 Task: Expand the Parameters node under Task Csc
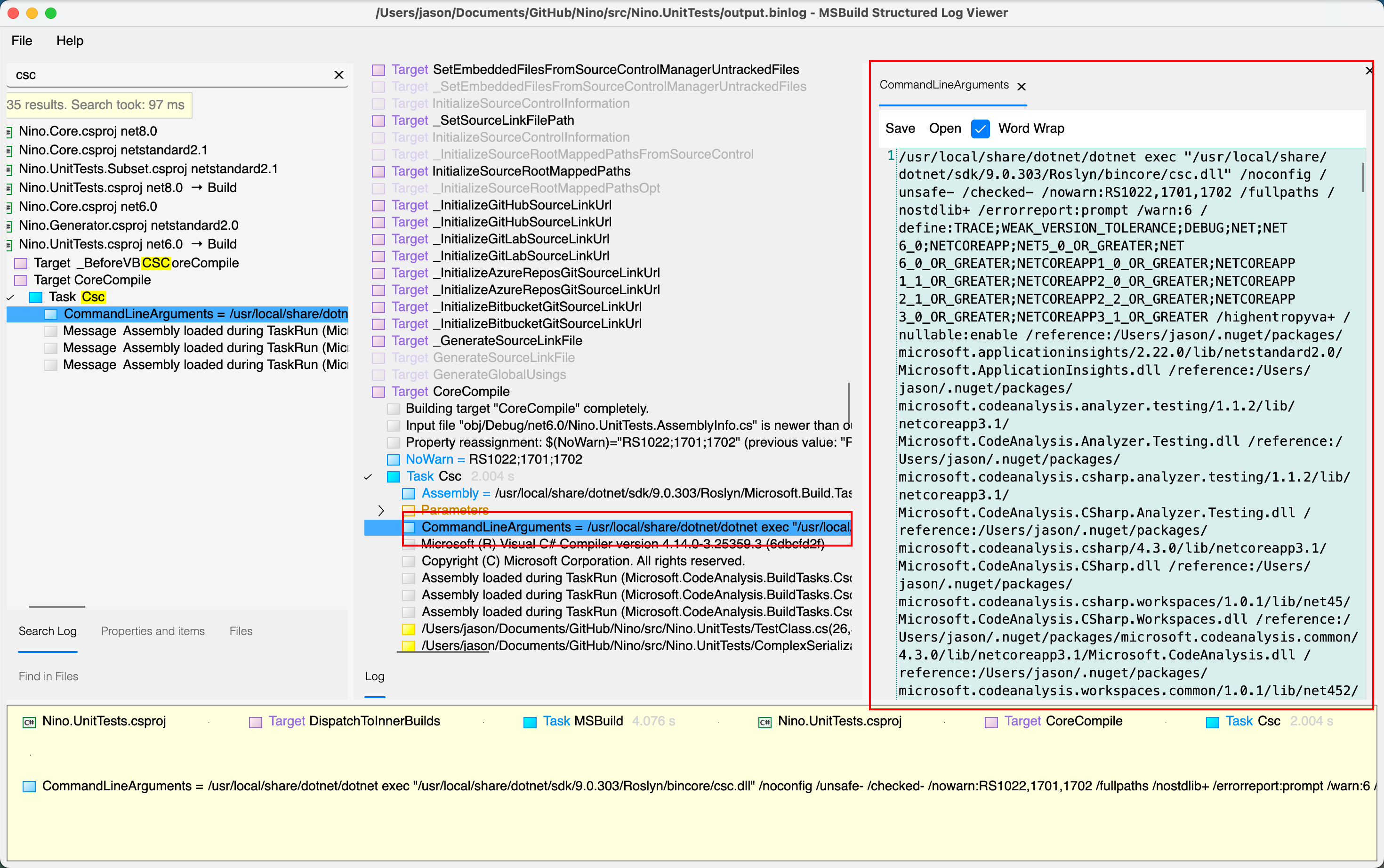(380, 509)
